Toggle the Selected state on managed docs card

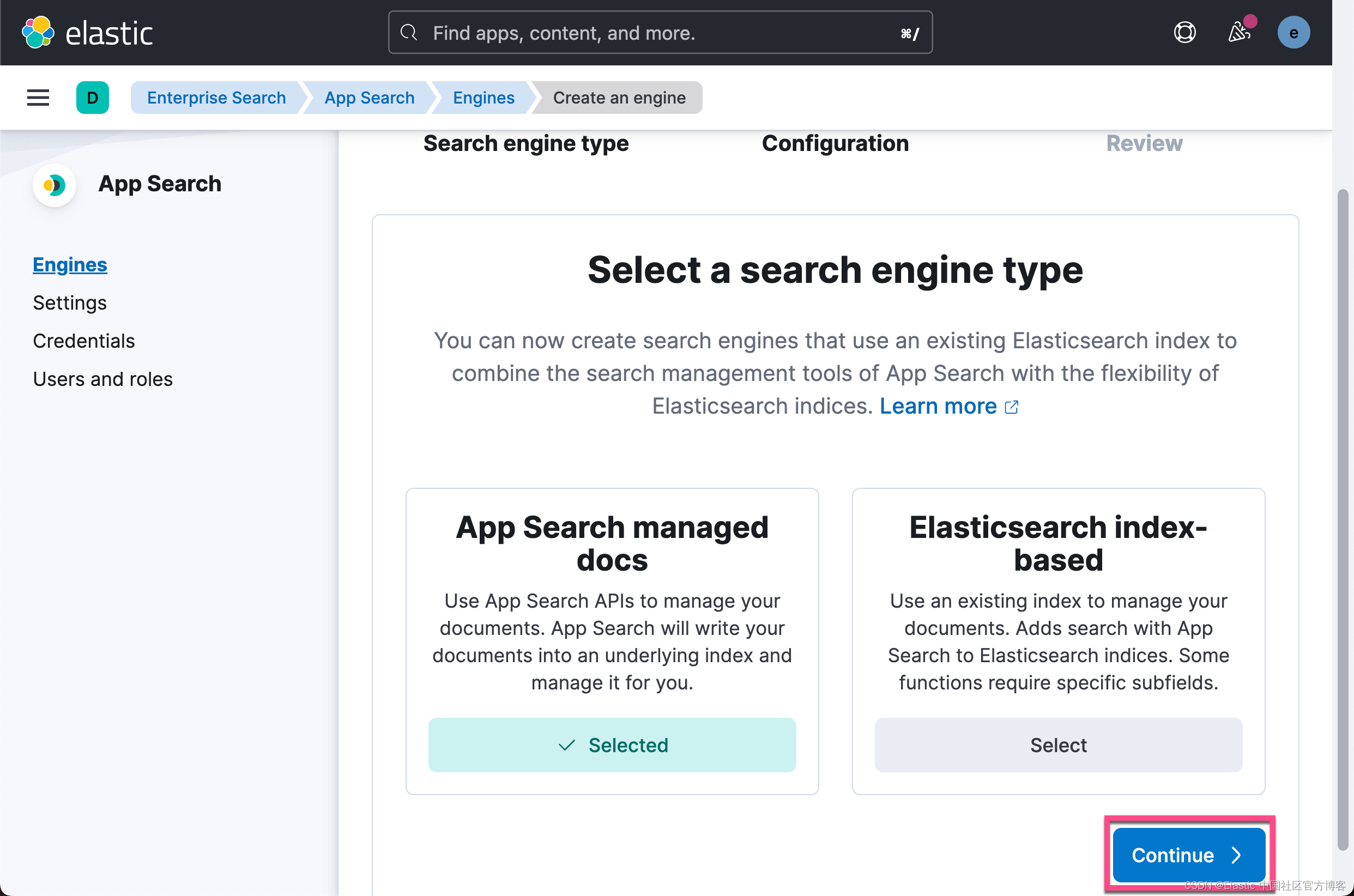tap(612, 744)
